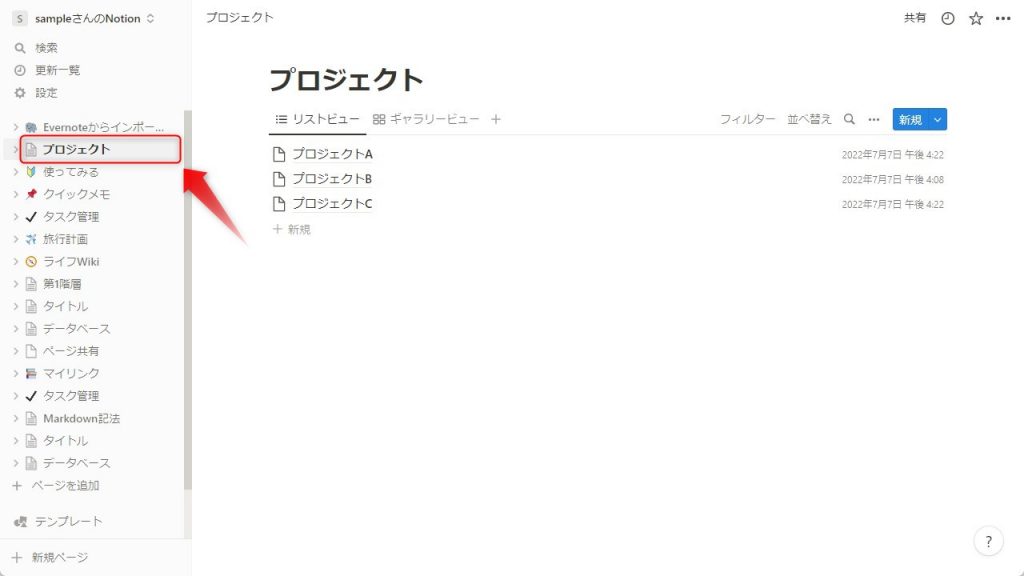Open 設定 gear icon in sidebar
Screen dimensions: 1024x576
pyautogui.click(x=20, y=93)
